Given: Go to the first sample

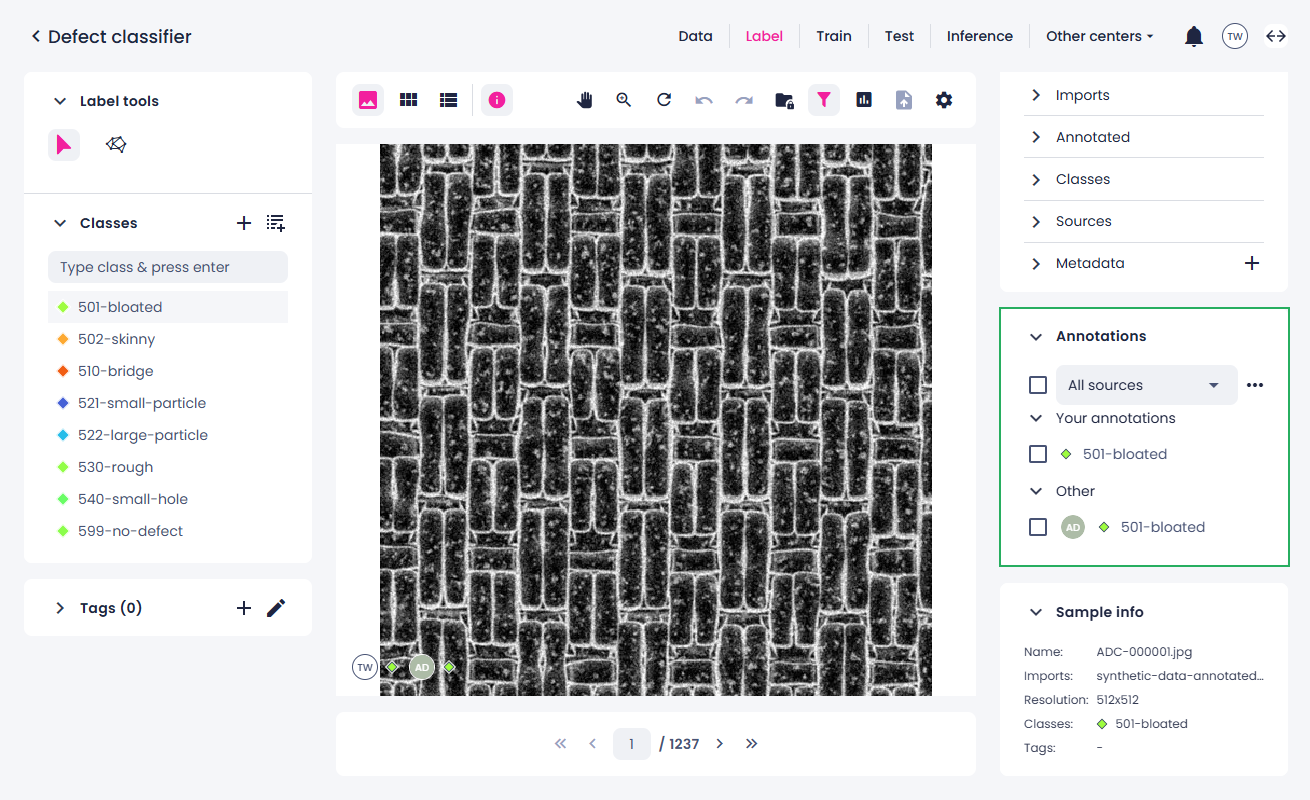Looking at the screenshot, I should [x=560, y=744].
